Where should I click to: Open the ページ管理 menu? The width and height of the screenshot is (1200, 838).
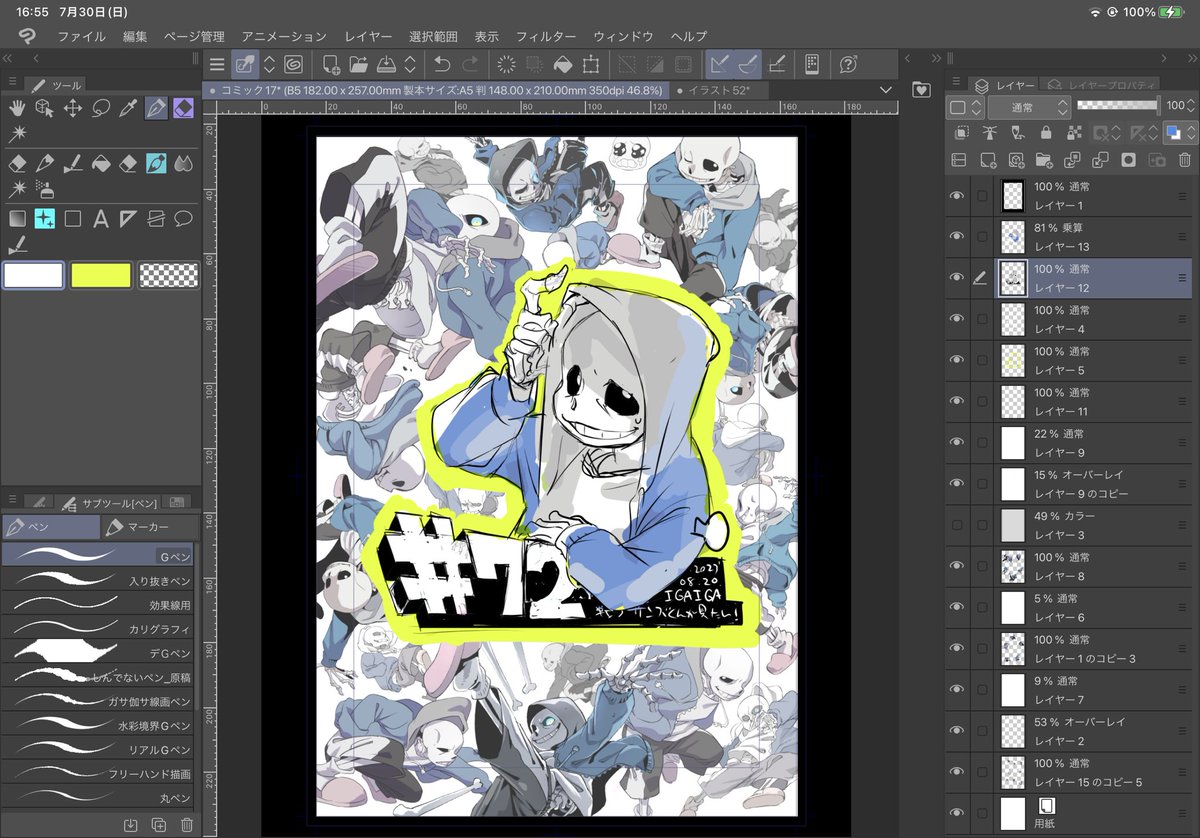[194, 36]
